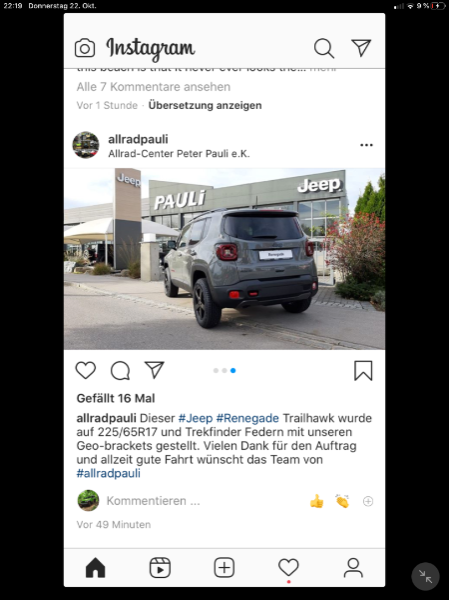Open the three-dots menu of allradpauli post
The width and height of the screenshot is (449, 600).
pyautogui.click(x=366, y=145)
